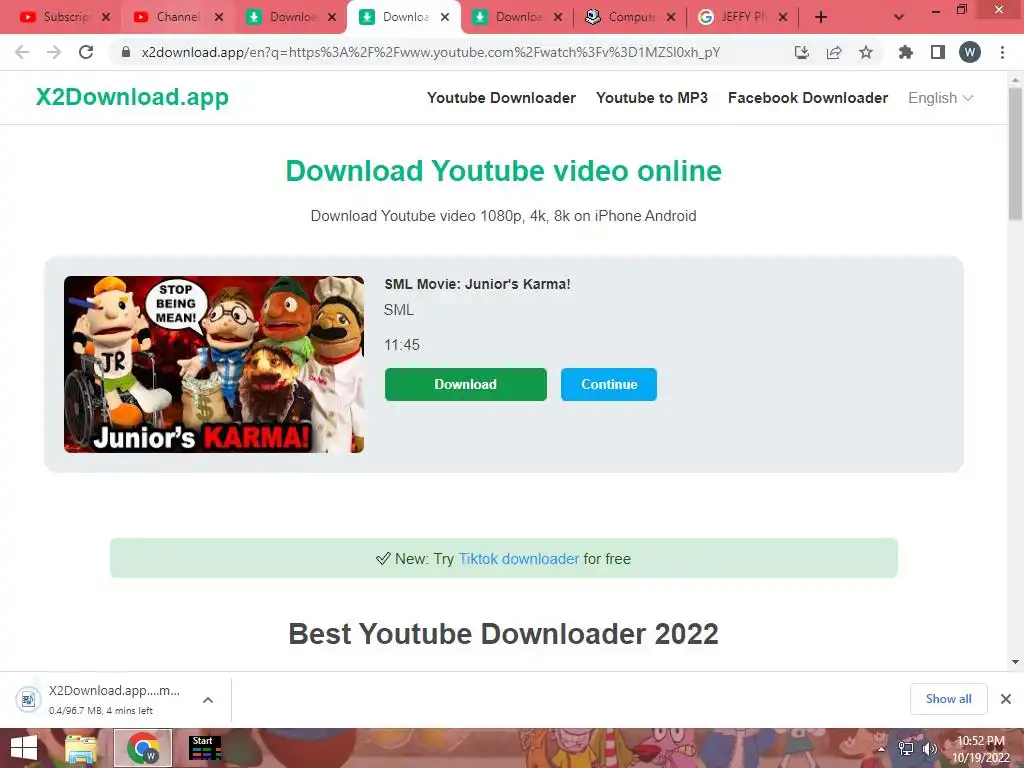Click the Chrome taskbar icon
Screen dimensions: 1024x768
[143, 748]
